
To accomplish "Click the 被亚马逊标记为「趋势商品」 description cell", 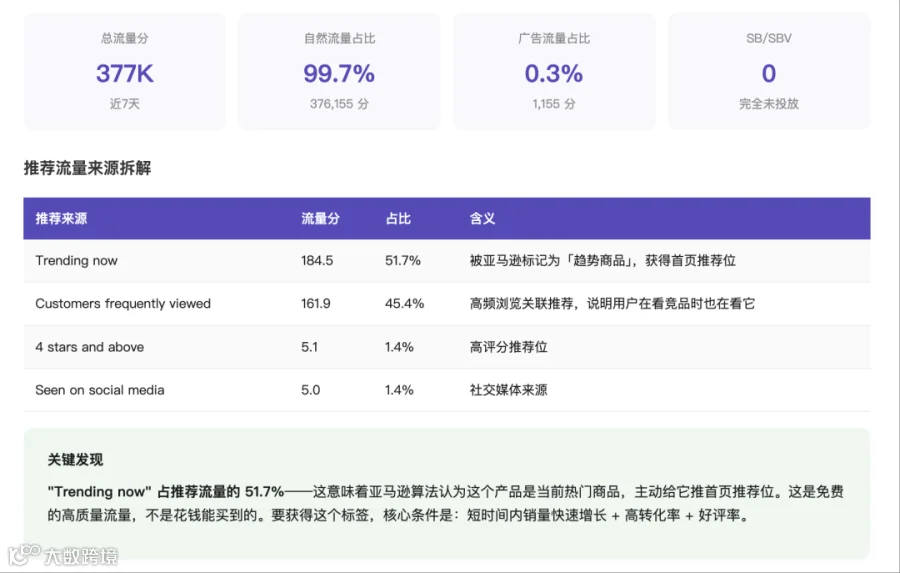I will click(603, 261).
